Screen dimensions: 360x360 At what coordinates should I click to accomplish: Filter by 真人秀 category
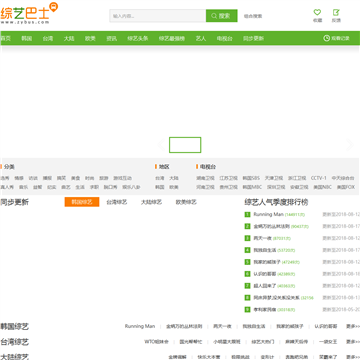point(7,187)
